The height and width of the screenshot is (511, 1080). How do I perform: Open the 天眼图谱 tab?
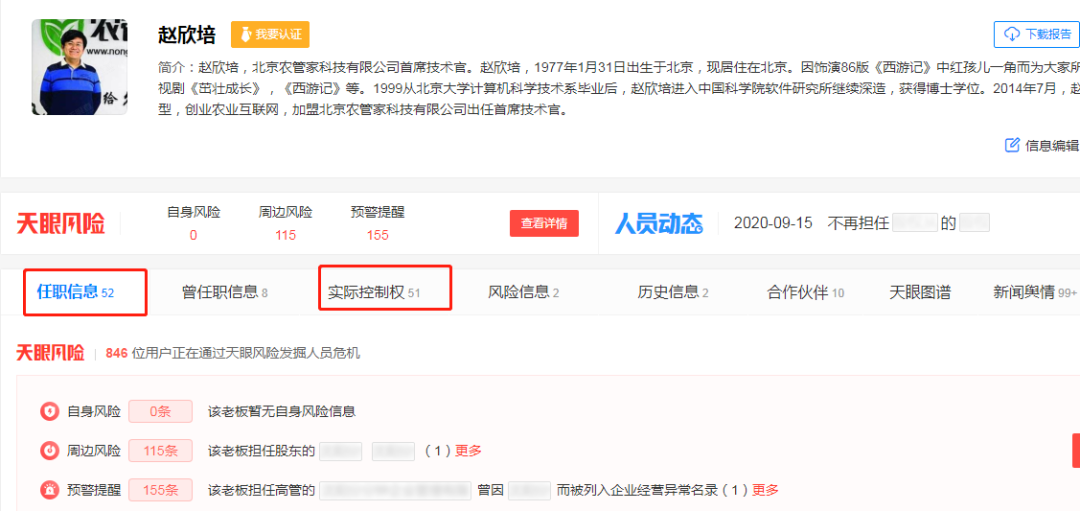(x=920, y=292)
